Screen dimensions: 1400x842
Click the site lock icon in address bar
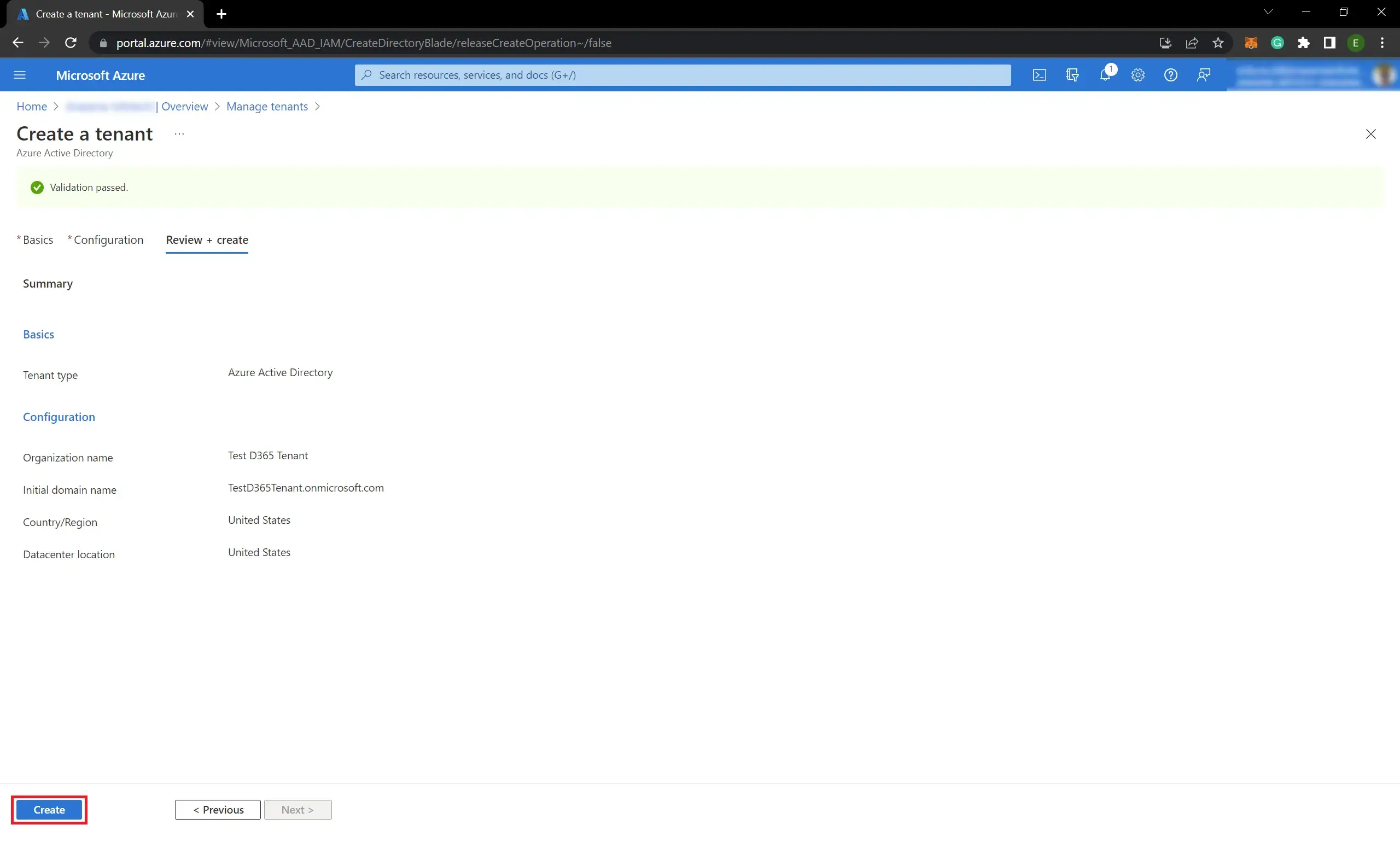[x=103, y=43]
